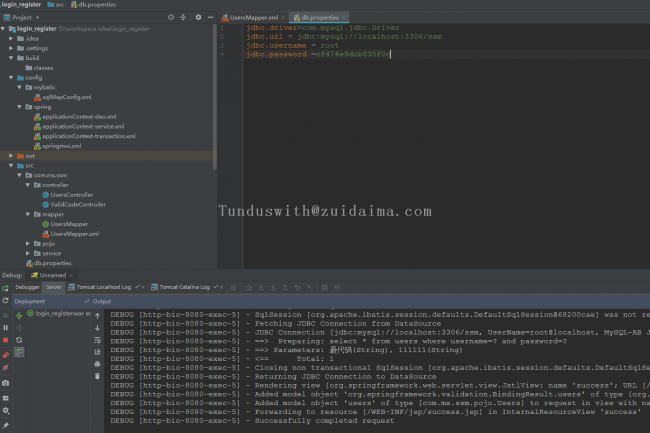The height and width of the screenshot is (433, 650).
Task: Select sqlMapConfig.xml file in tree
Action: pyautogui.click(x=66, y=97)
